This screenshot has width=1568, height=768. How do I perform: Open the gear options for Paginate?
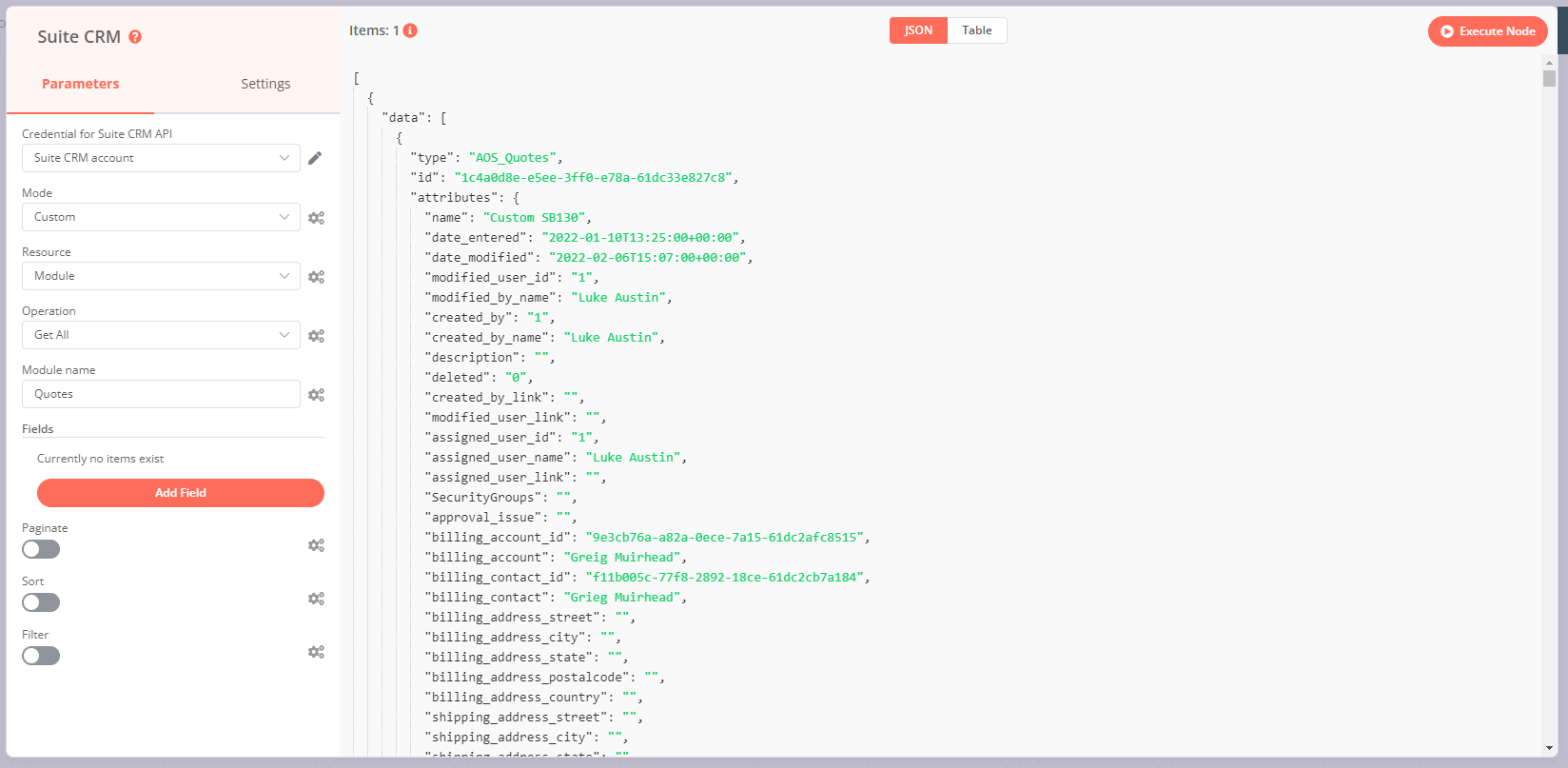pyautogui.click(x=316, y=545)
